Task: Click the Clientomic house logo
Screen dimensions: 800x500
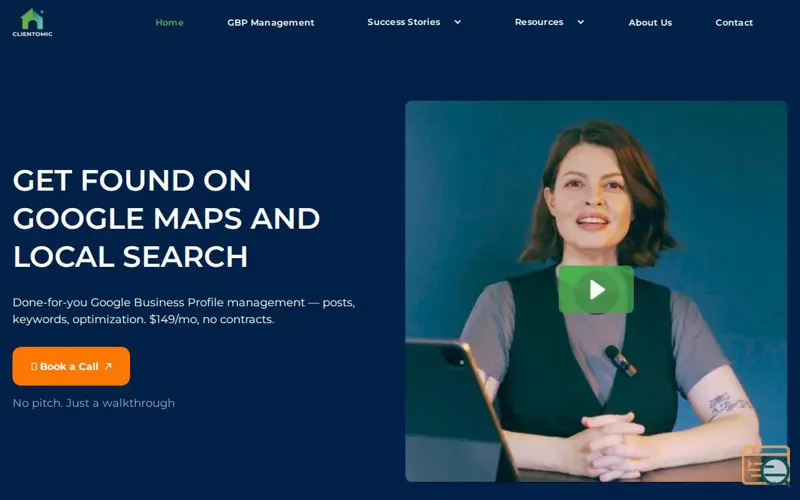Action: [32, 19]
